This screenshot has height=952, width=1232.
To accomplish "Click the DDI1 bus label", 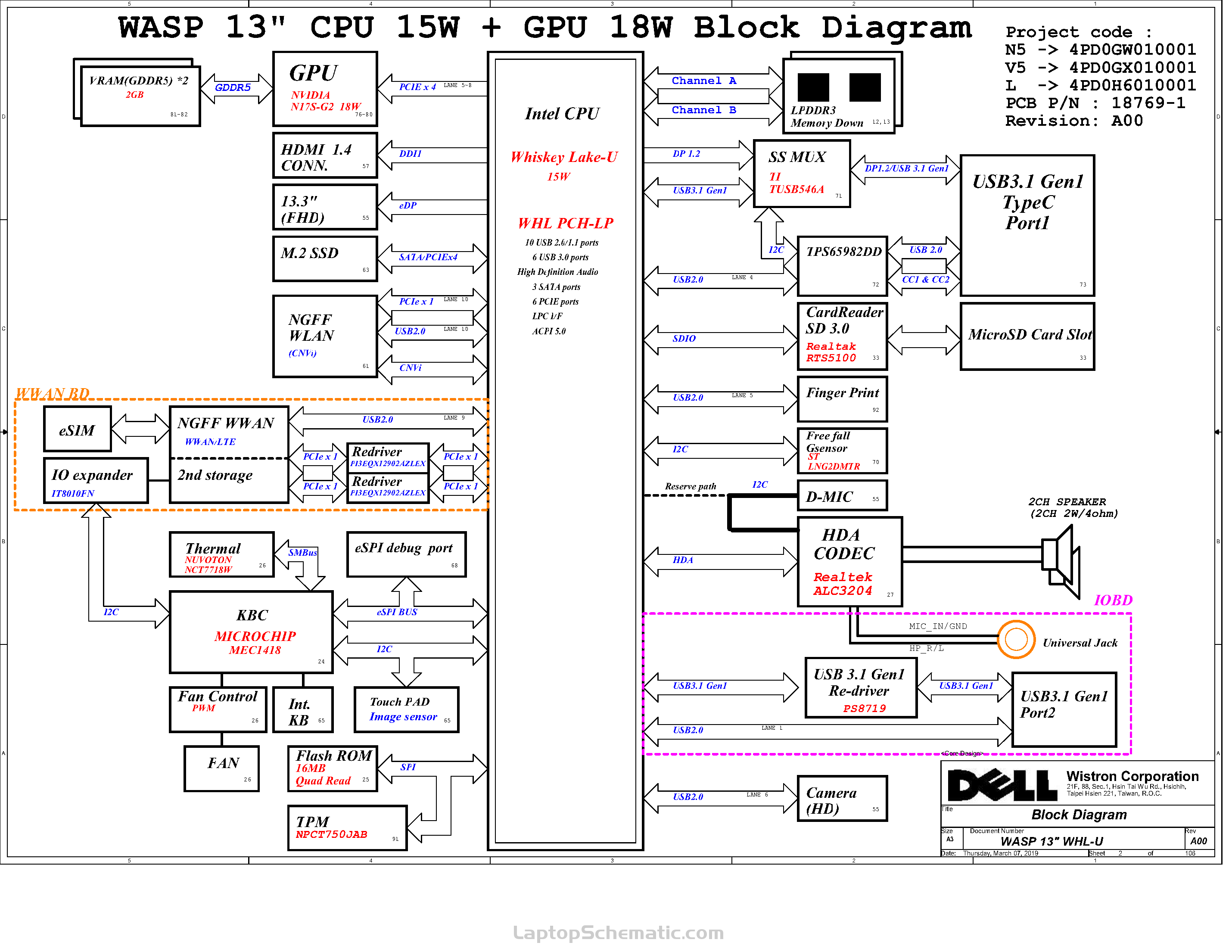I will (x=410, y=153).
